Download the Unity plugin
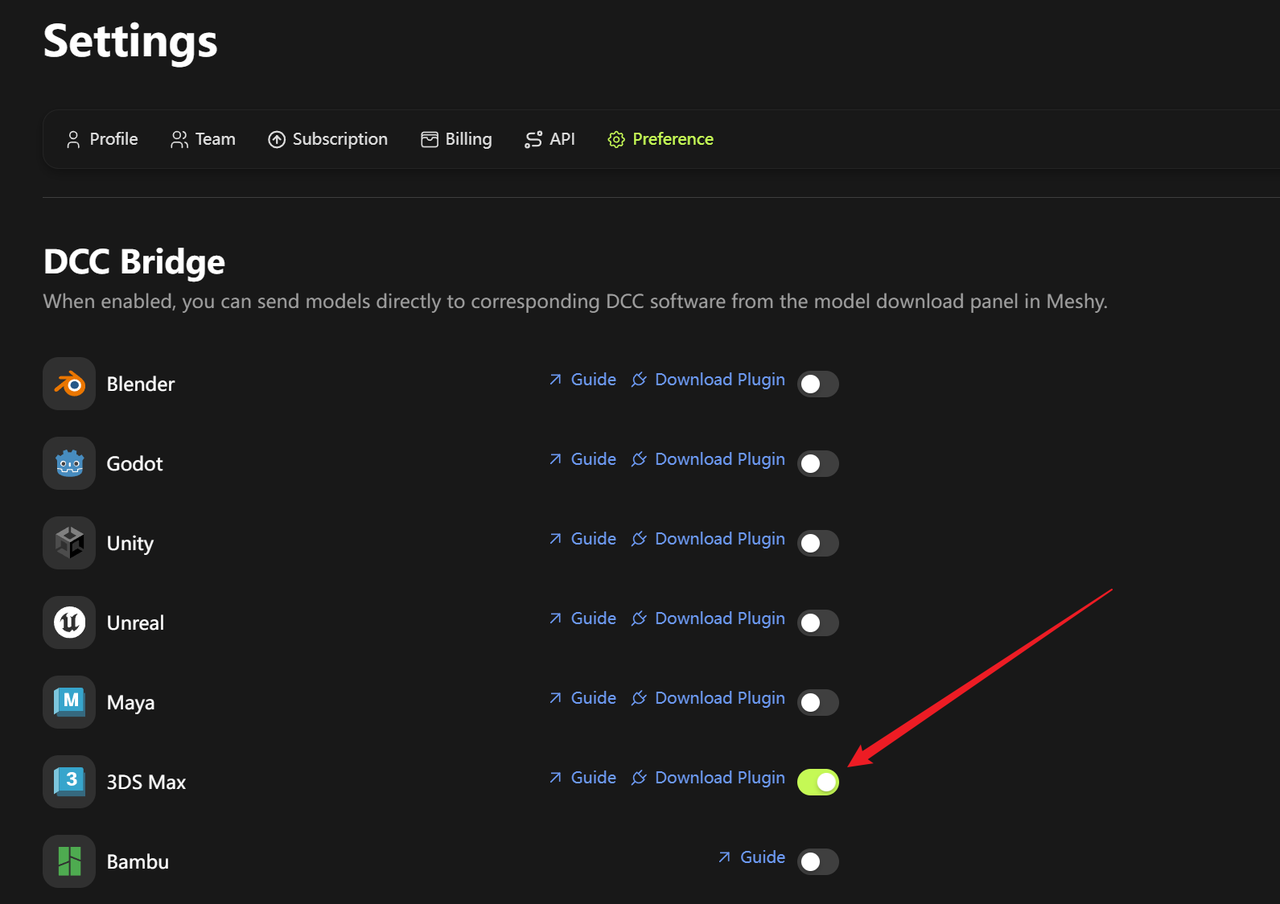Screen dimensions: 1280x904 pos(708,538)
